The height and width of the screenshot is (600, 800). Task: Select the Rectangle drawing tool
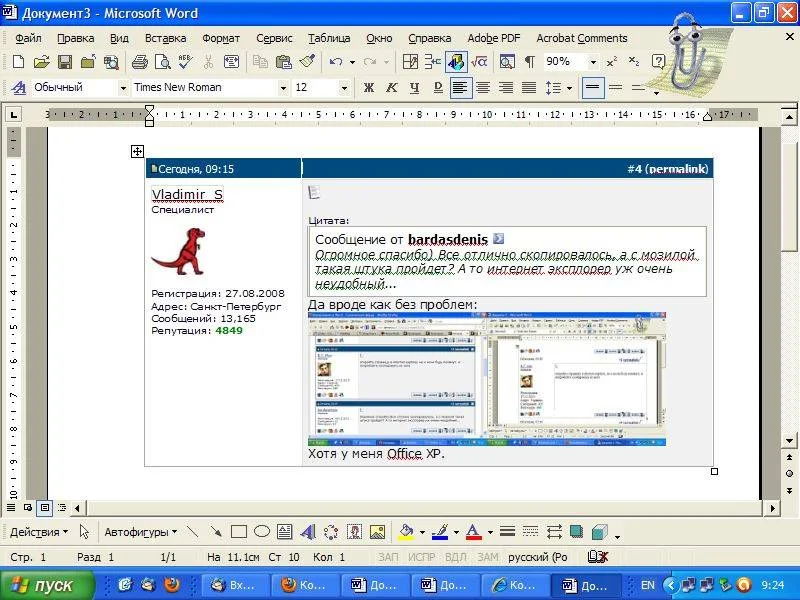tap(239, 532)
